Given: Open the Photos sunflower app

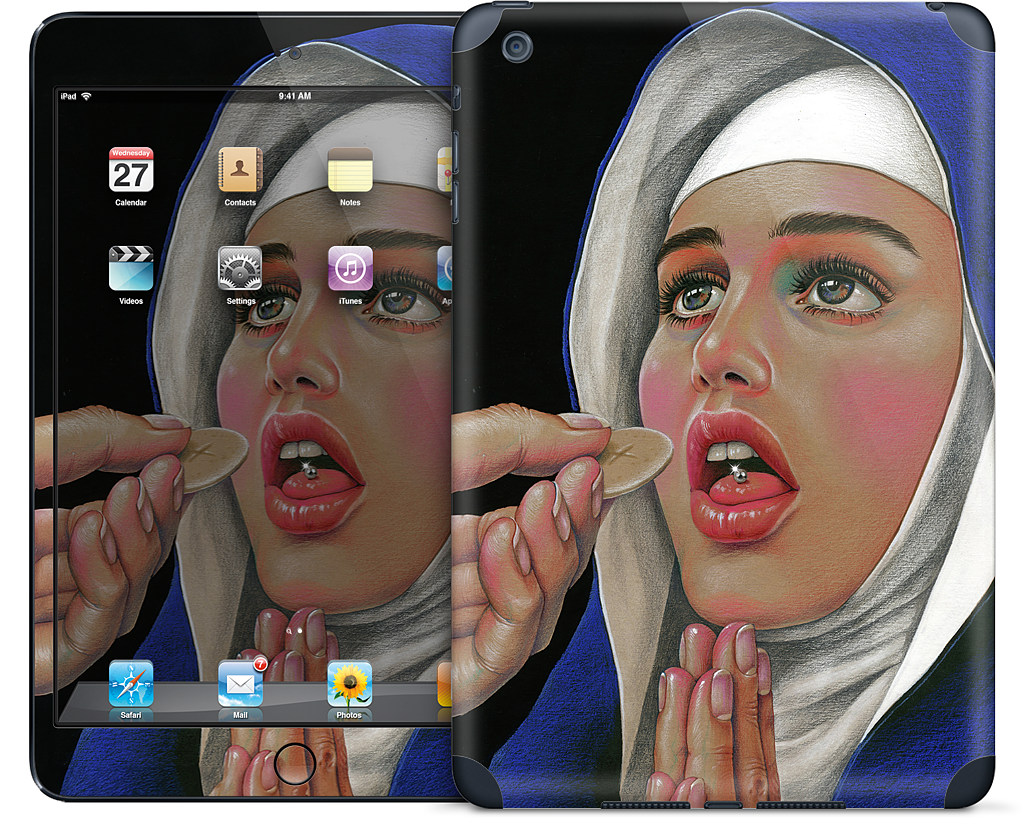Looking at the screenshot, I should coord(350,684).
